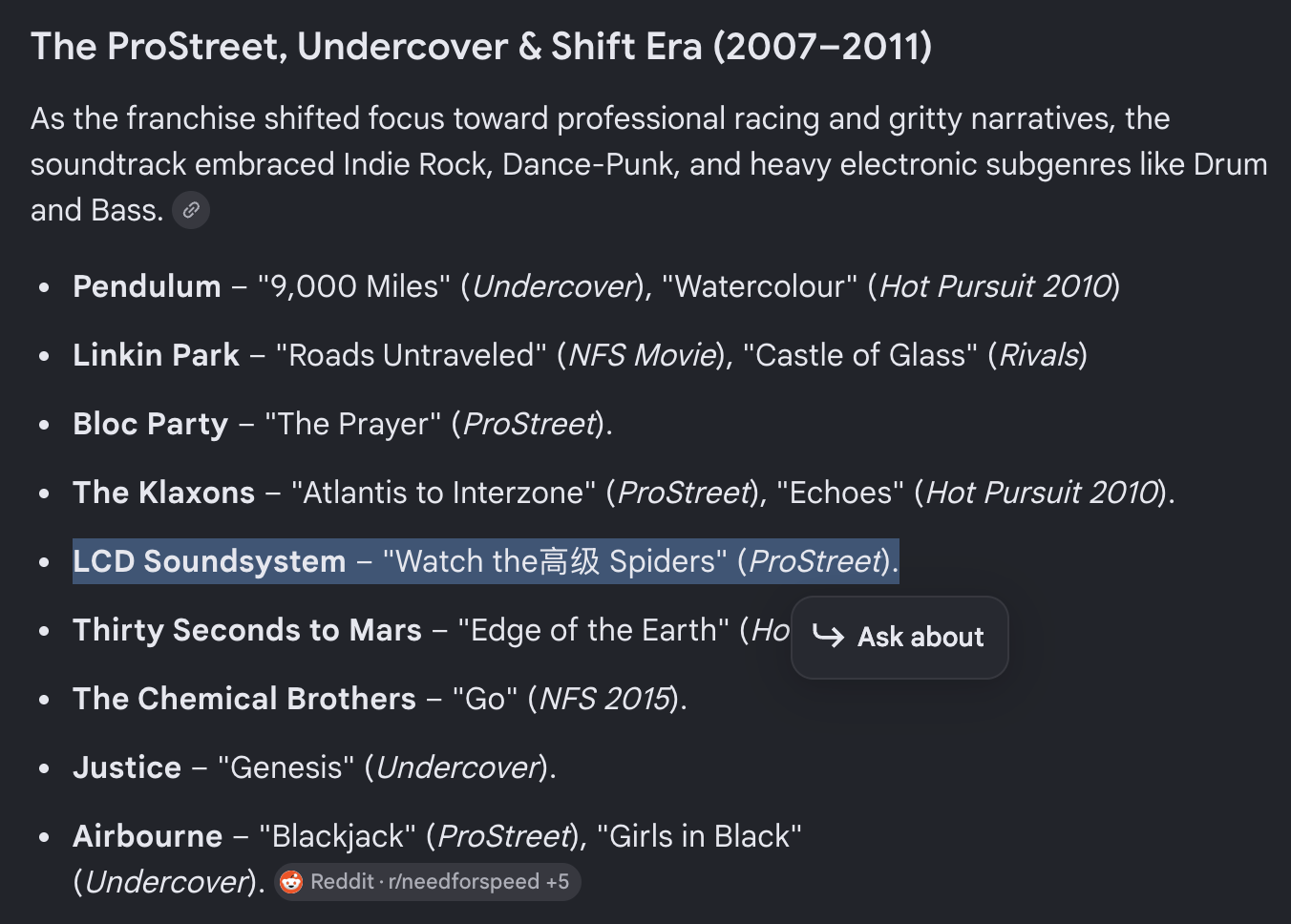
Task: Click the Pendulum artist name
Action: tap(147, 286)
